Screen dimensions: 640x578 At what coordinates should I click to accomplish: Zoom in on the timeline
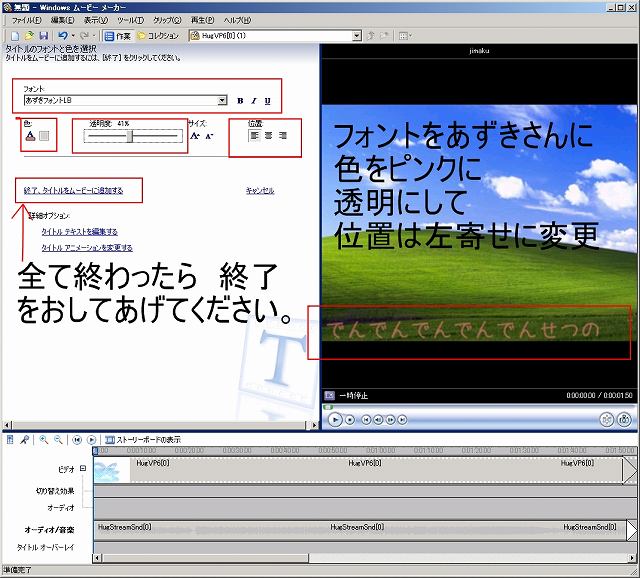pos(44,440)
